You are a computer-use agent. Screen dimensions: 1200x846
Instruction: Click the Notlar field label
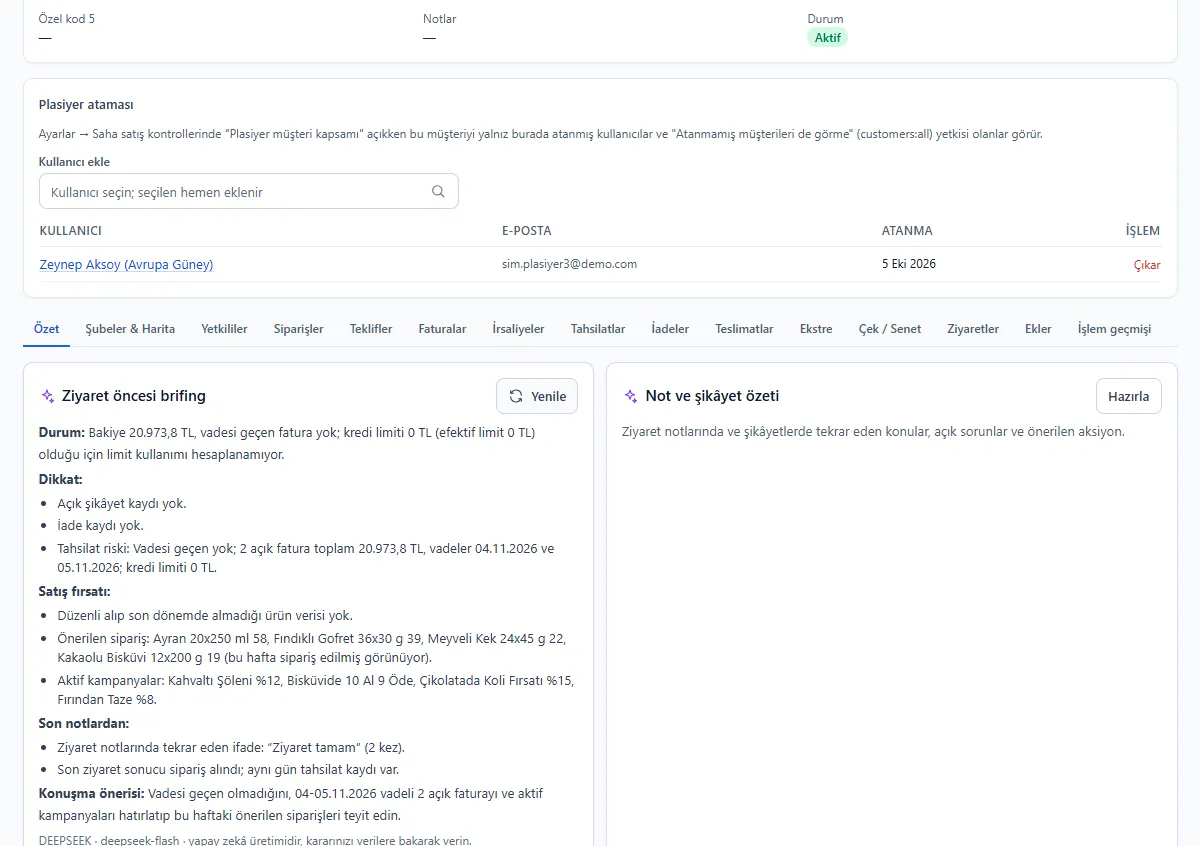(x=440, y=19)
